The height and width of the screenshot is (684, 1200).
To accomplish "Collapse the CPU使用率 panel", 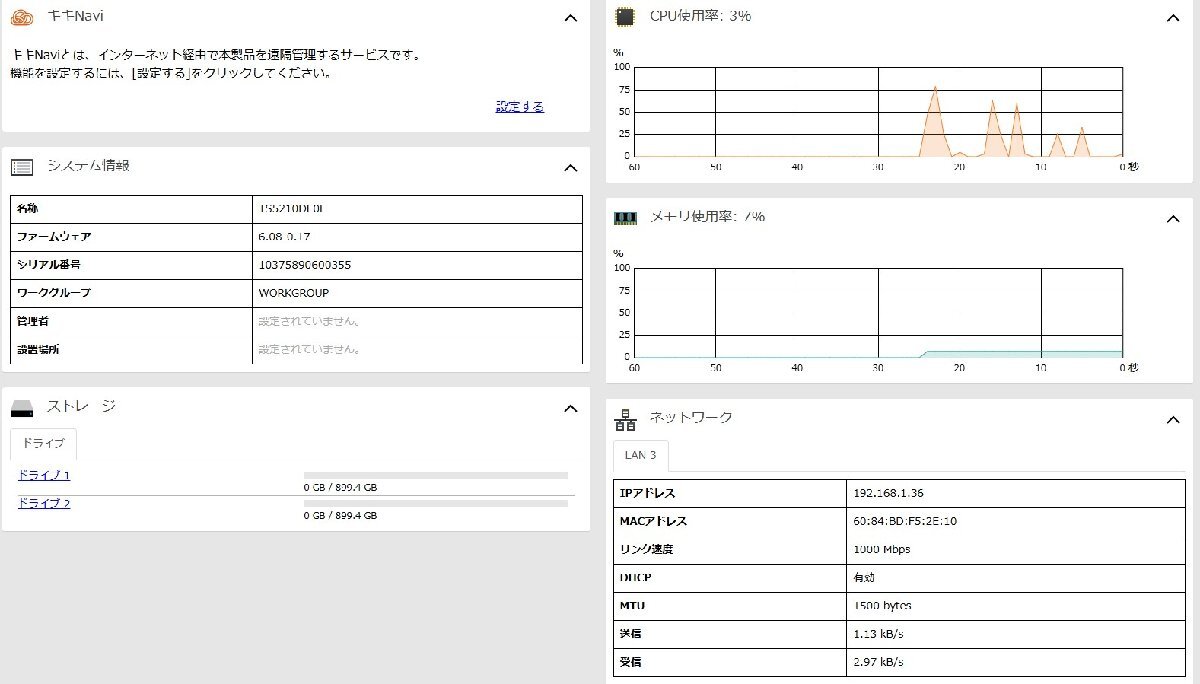I will pyautogui.click(x=1174, y=17).
